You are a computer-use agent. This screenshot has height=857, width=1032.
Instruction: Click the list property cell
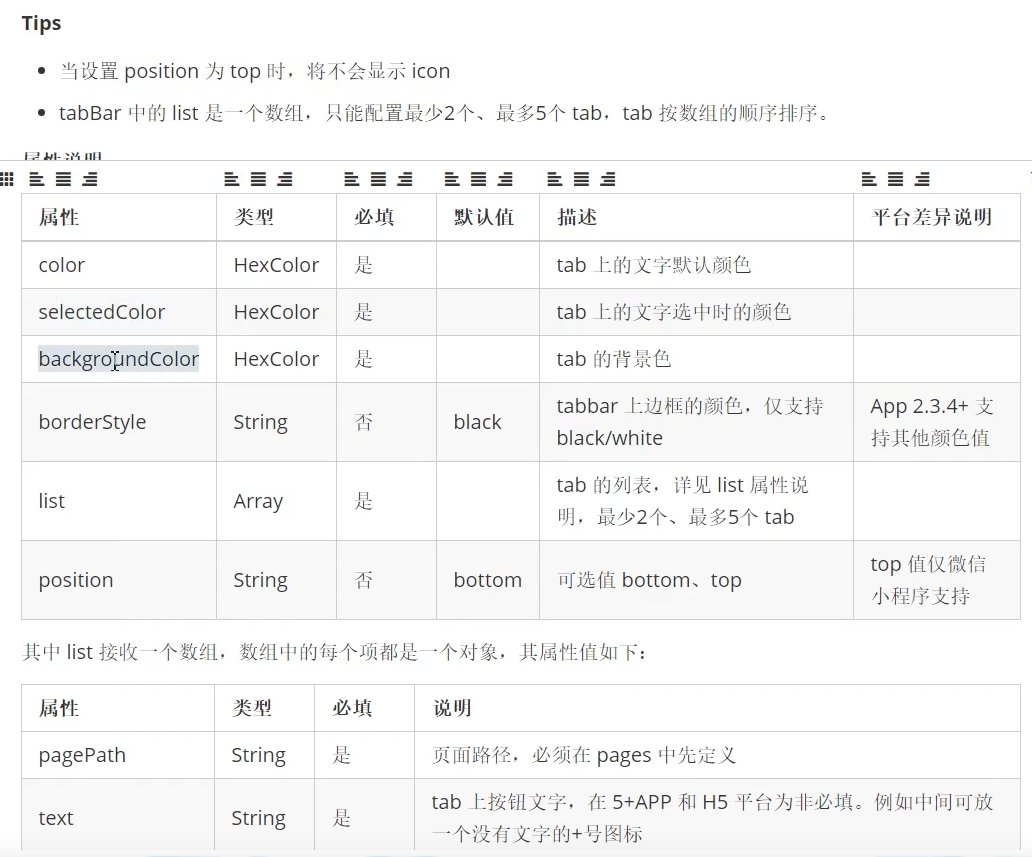(119, 501)
